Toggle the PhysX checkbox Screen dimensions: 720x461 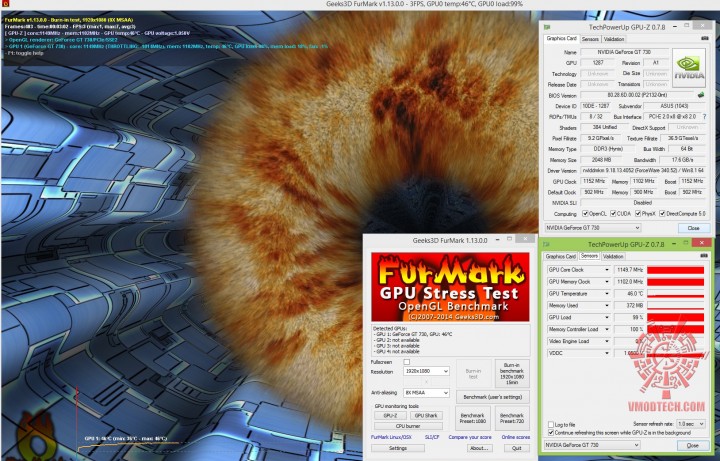point(638,214)
